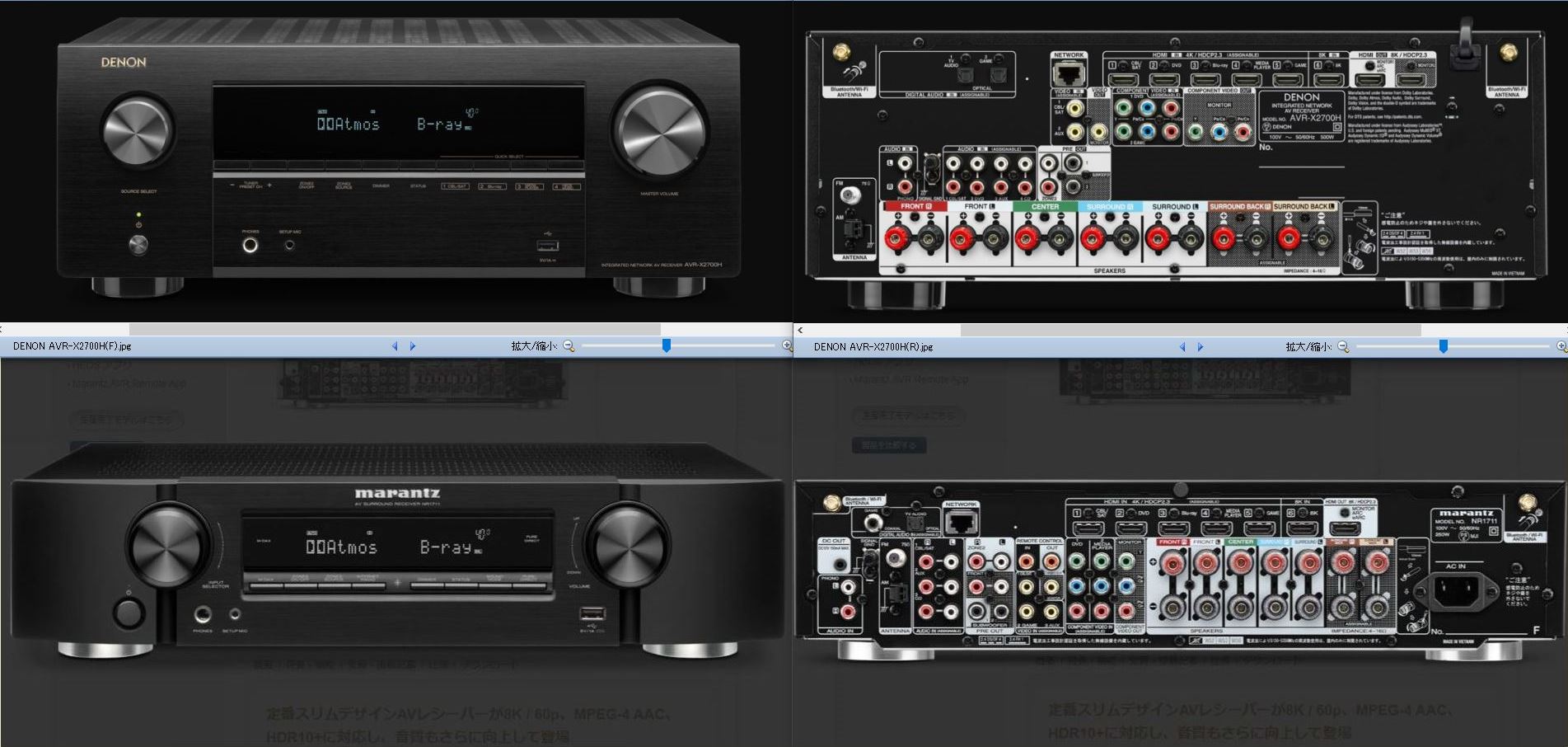The height and width of the screenshot is (747, 1568).
Task: Click scroll-left arrow above AVR-X2700H(R).jpg bar
Action: (800, 330)
